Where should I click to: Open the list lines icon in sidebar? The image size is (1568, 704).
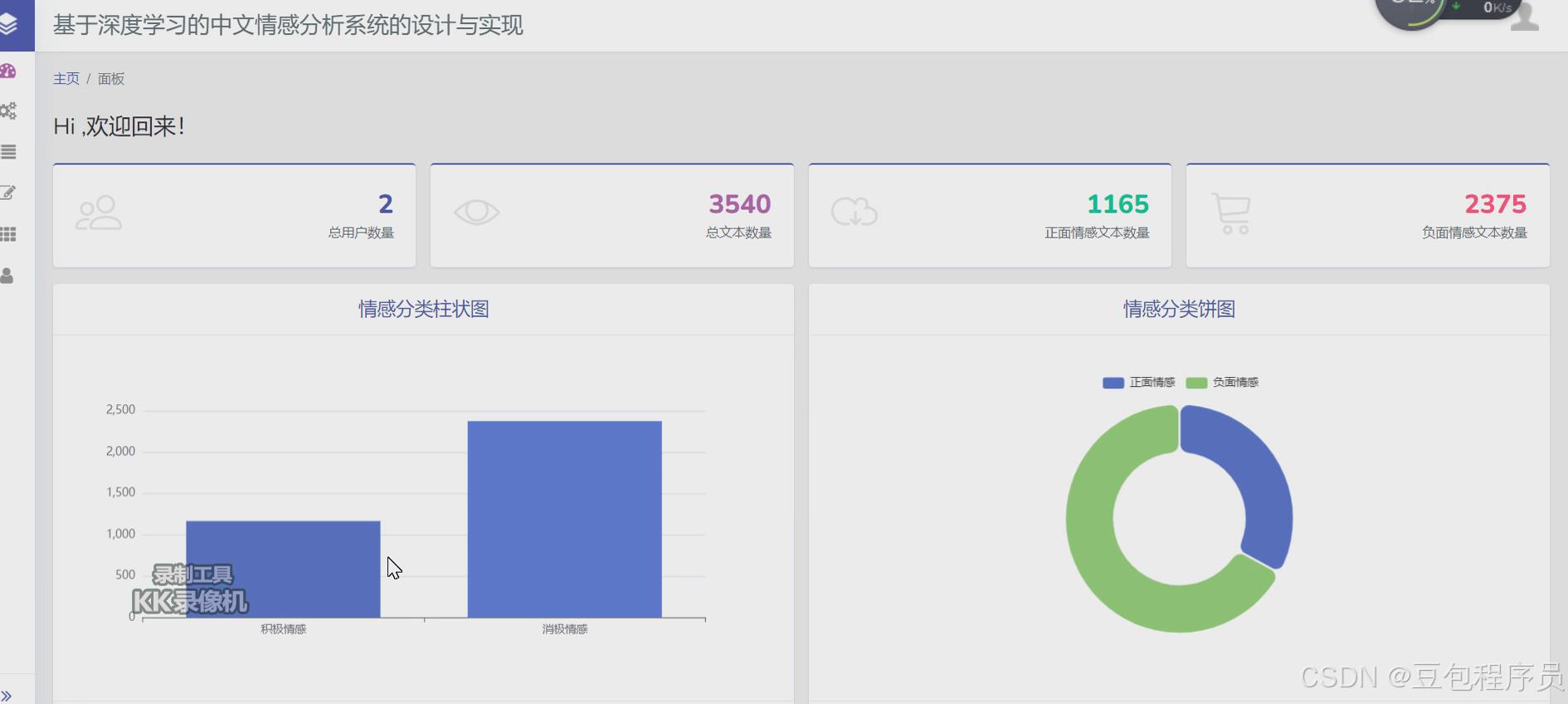8,152
